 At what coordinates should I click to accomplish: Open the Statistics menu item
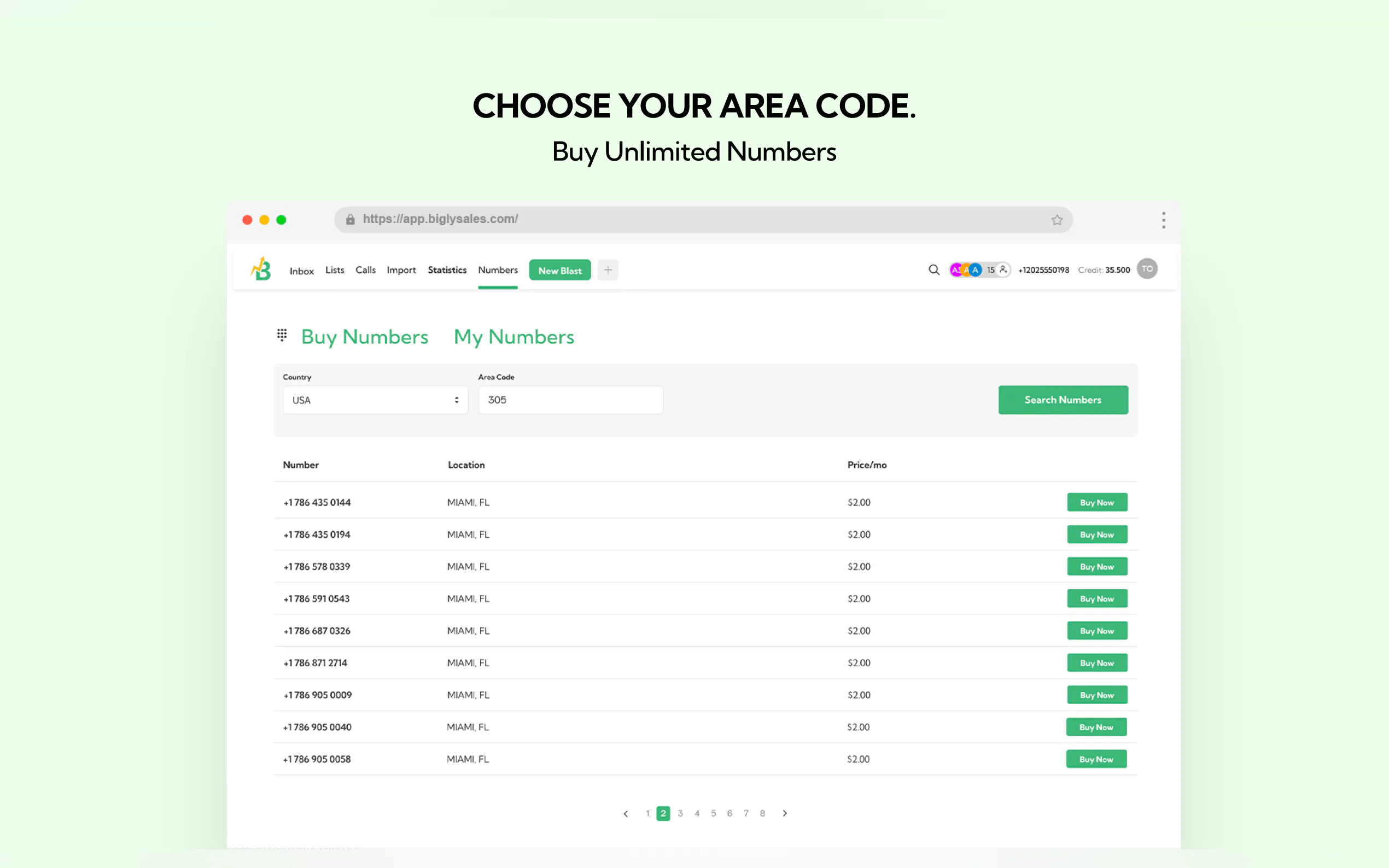point(447,270)
